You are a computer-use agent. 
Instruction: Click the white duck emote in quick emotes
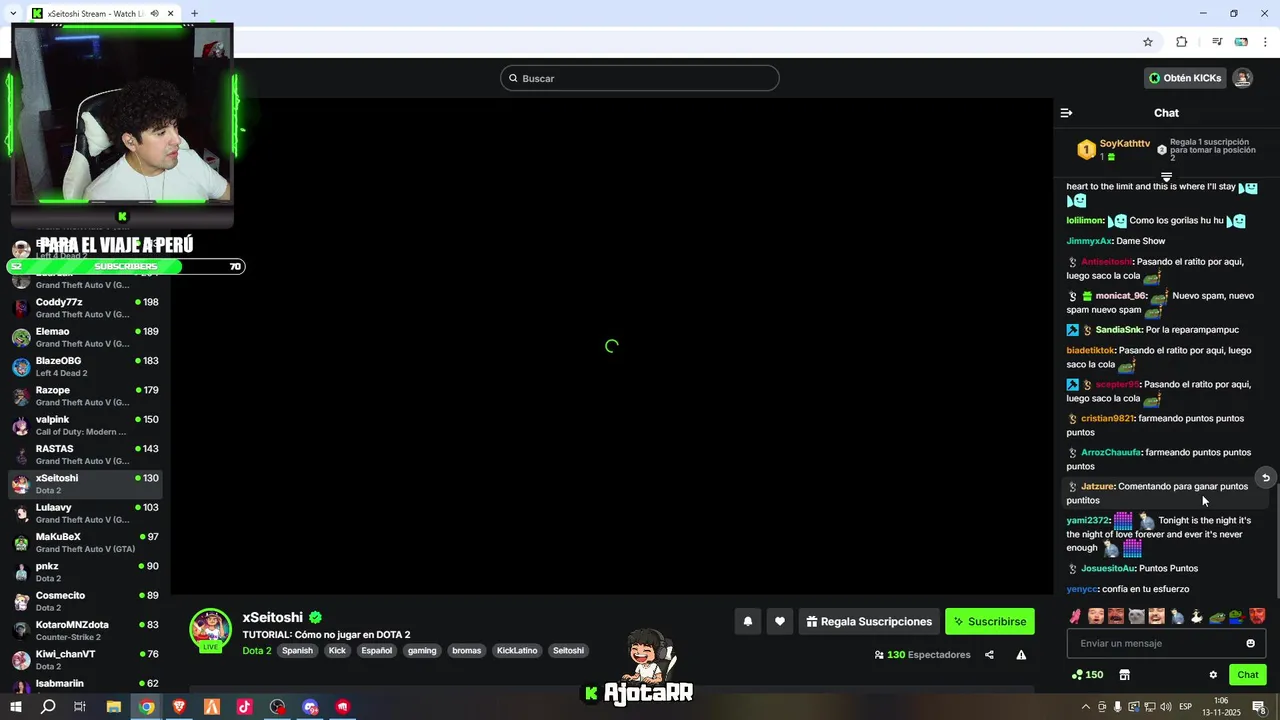(1197, 616)
